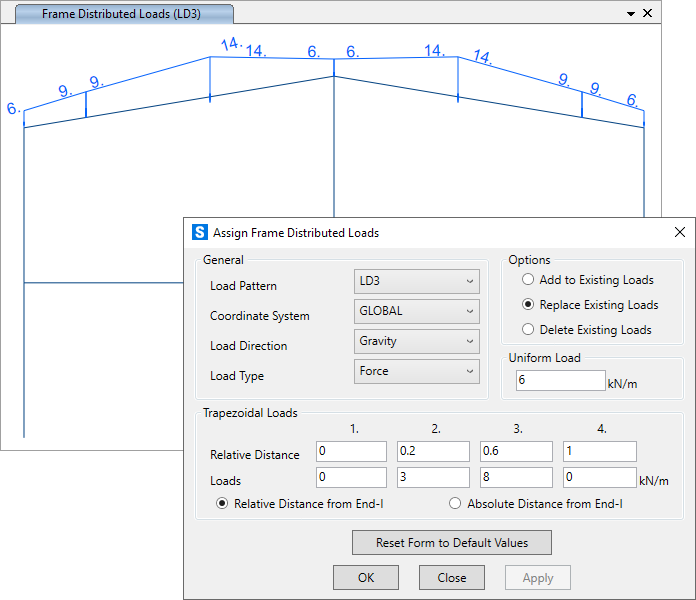Click the SAP2000 logo icon in dialog title
This screenshot has height=600, width=696.
coord(200,232)
